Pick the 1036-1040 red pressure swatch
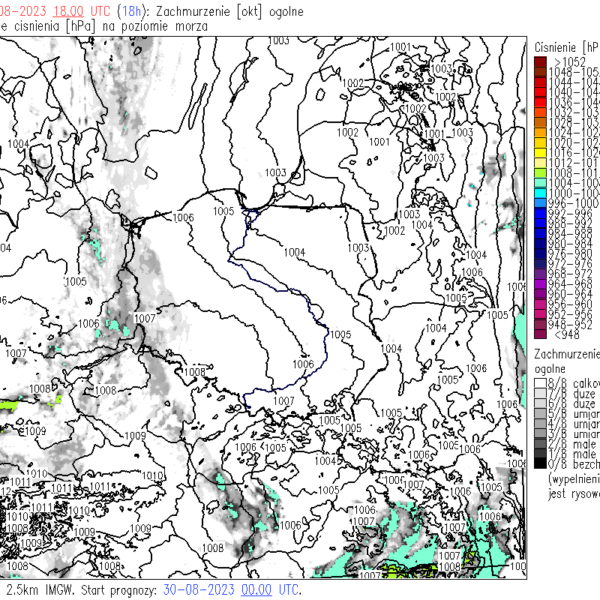Screen dimensions: 600x600 click(541, 101)
